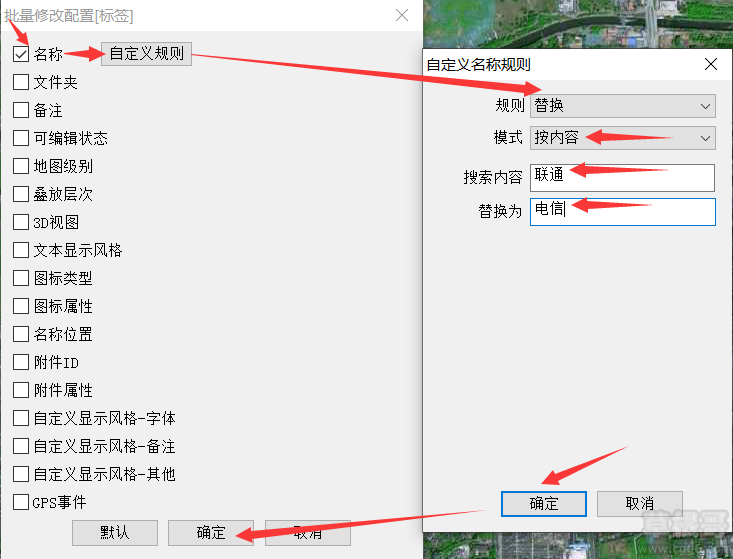
Task: Focus the 替换为 field containing 电信
Action: point(623,212)
